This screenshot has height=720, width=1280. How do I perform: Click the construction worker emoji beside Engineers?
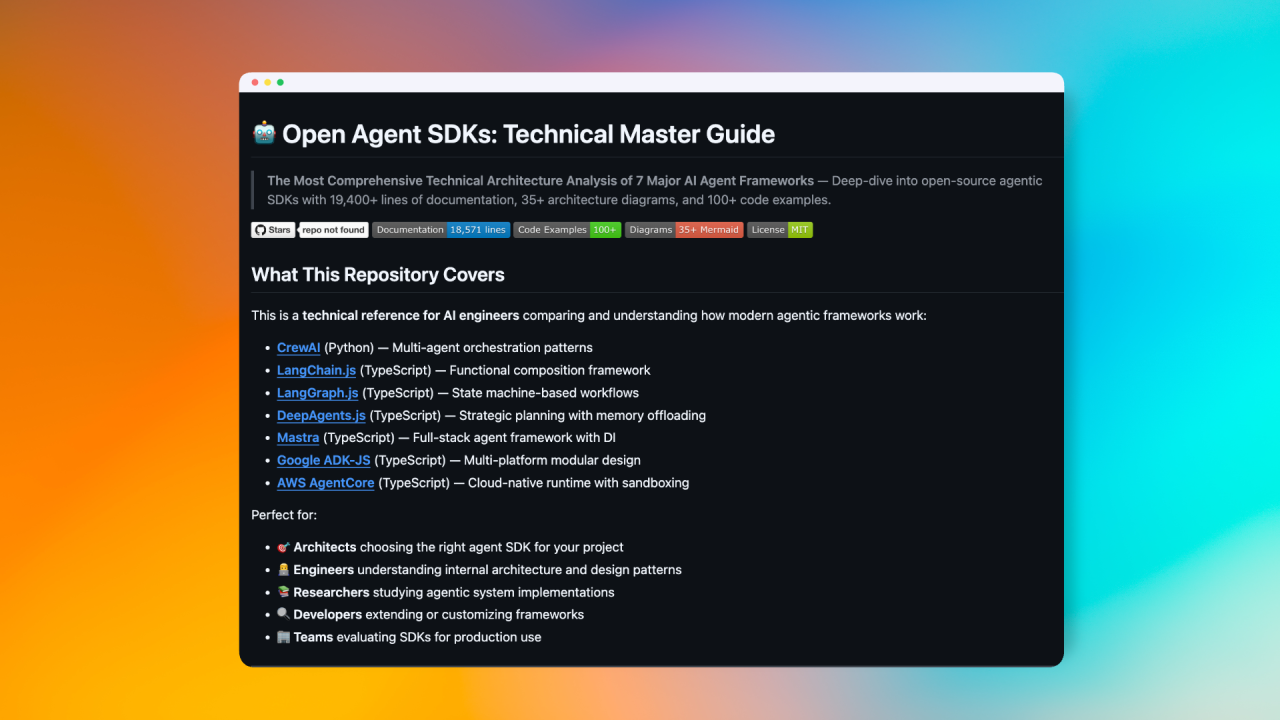(284, 569)
